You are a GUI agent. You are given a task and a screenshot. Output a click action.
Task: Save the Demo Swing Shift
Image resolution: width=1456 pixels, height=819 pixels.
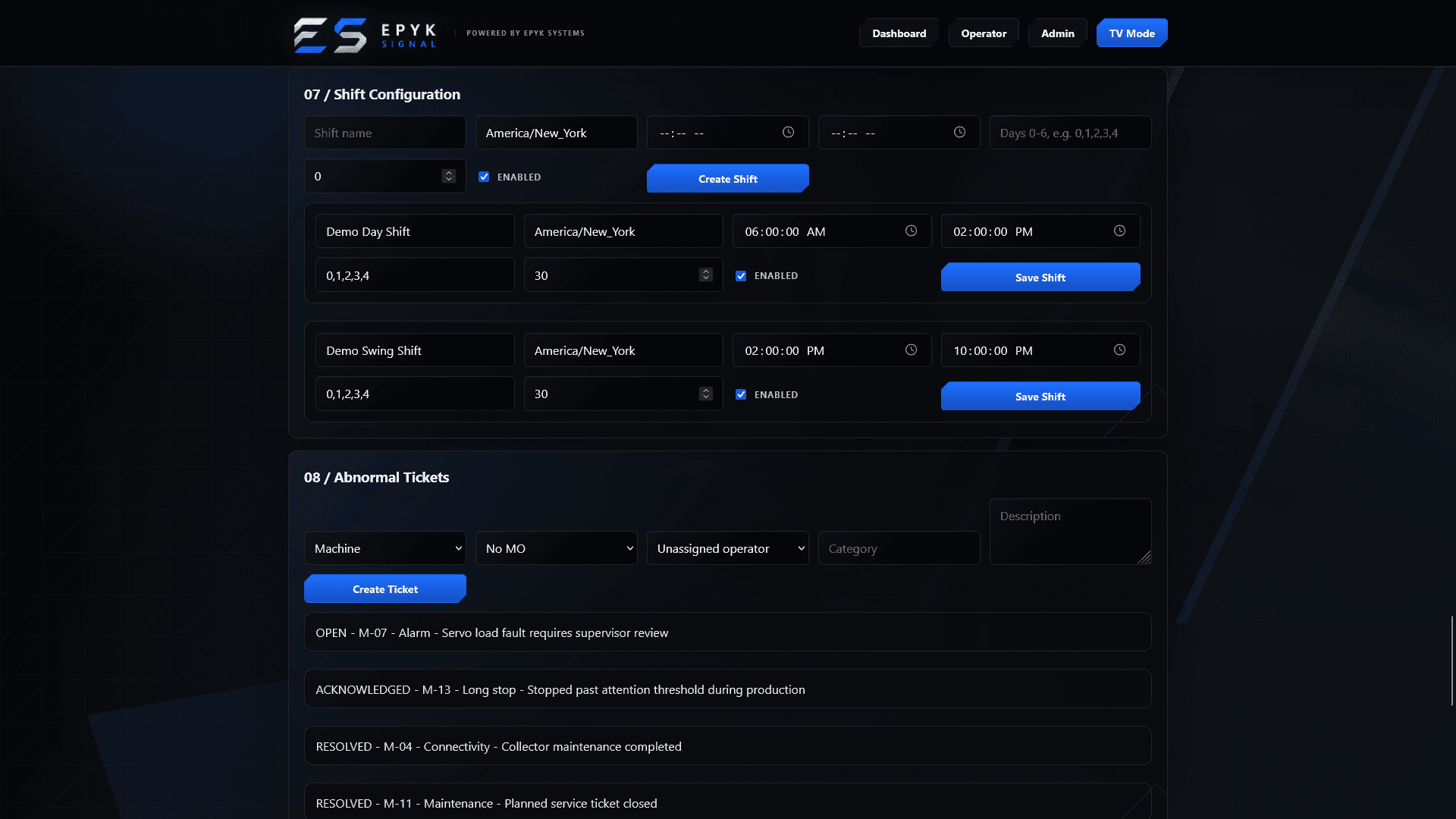coord(1040,397)
